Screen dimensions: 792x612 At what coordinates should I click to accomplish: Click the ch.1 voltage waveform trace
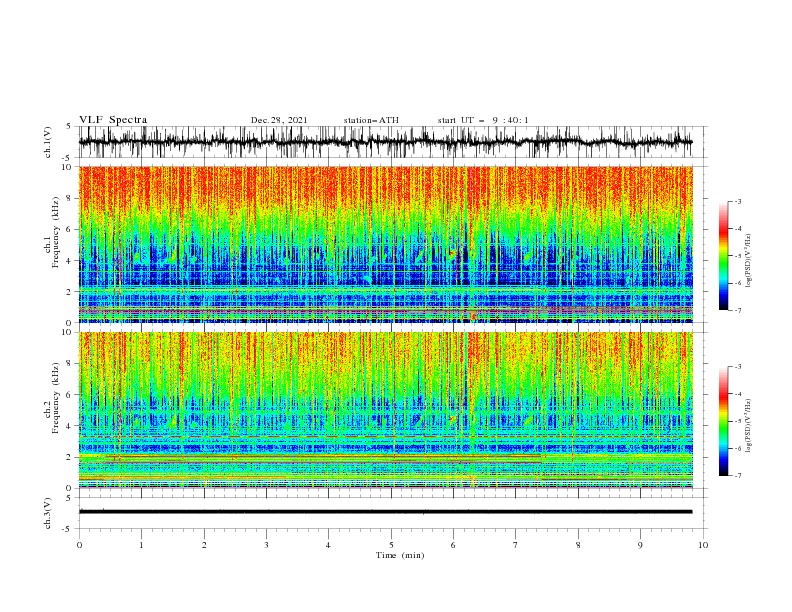click(x=385, y=142)
